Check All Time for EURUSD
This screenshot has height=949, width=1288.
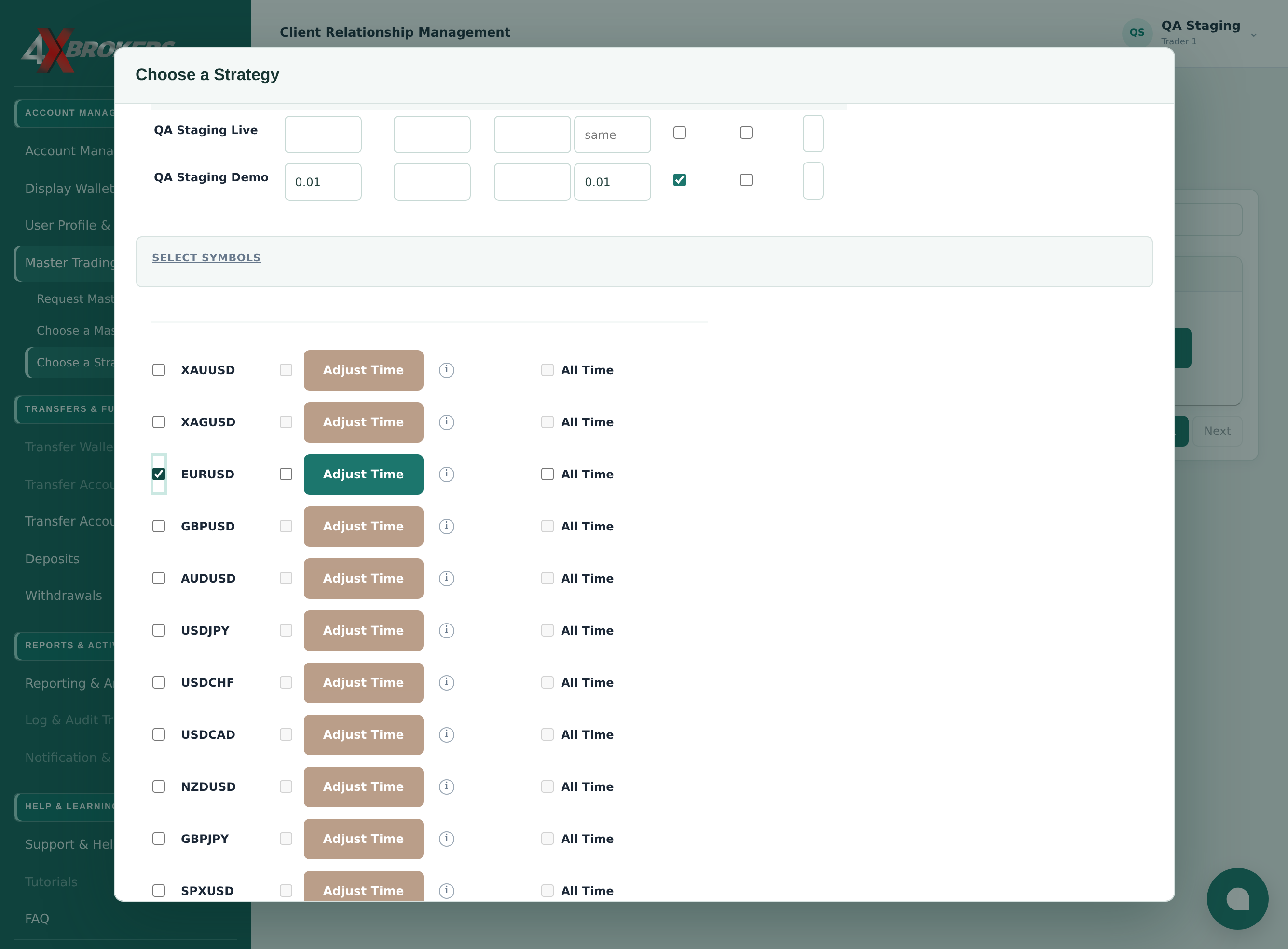click(547, 474)
